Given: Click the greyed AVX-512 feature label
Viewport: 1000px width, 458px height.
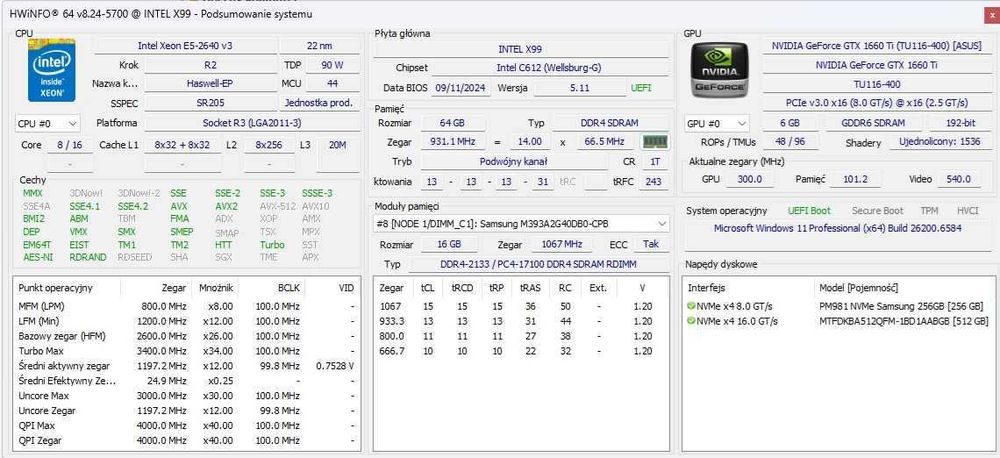Looking at the screenshot, I should coord(277,206).
